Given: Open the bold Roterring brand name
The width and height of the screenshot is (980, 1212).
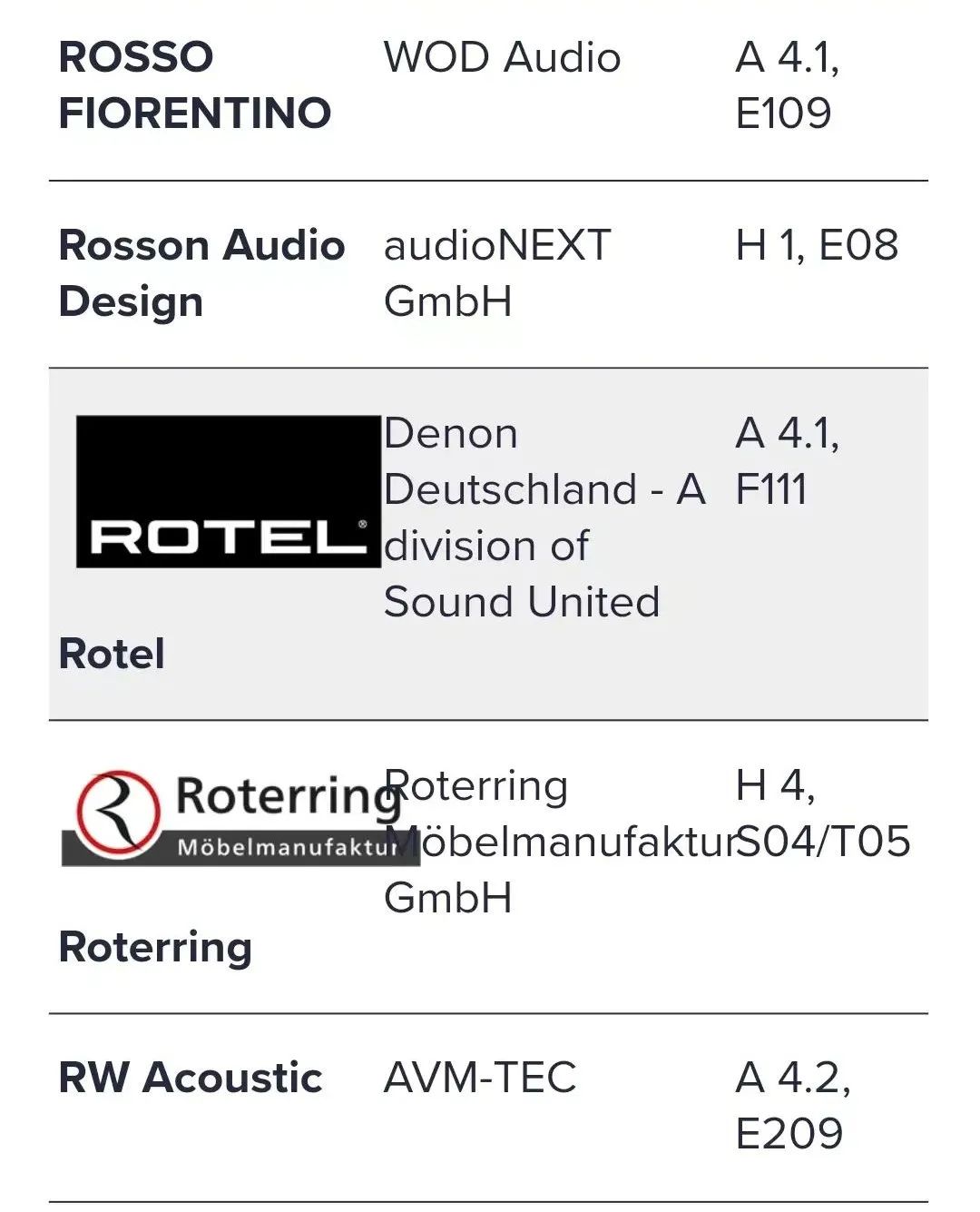Looking at the screenshot, I should click(x=155, y=947).
